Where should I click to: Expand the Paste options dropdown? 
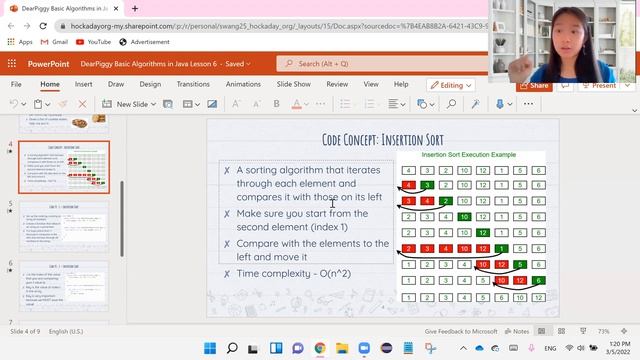click(x=48, y=104)
